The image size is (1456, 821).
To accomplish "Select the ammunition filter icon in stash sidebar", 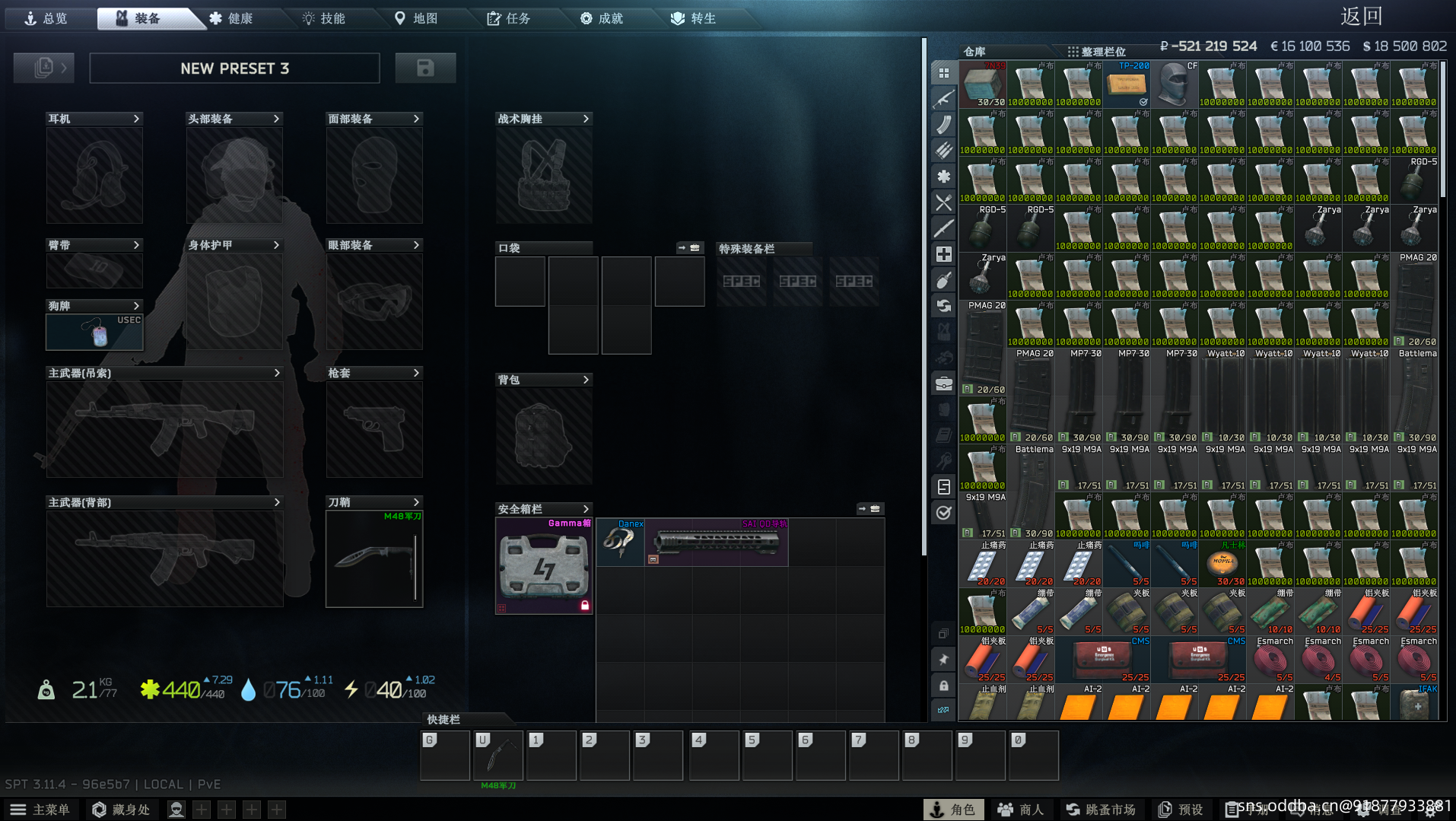I will [x=943, y=151].
